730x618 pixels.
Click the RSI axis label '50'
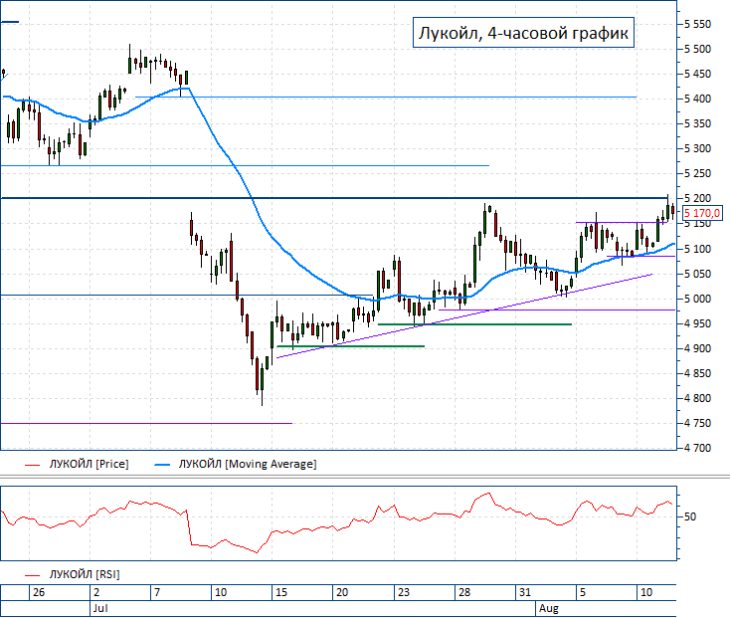(690, 517)
